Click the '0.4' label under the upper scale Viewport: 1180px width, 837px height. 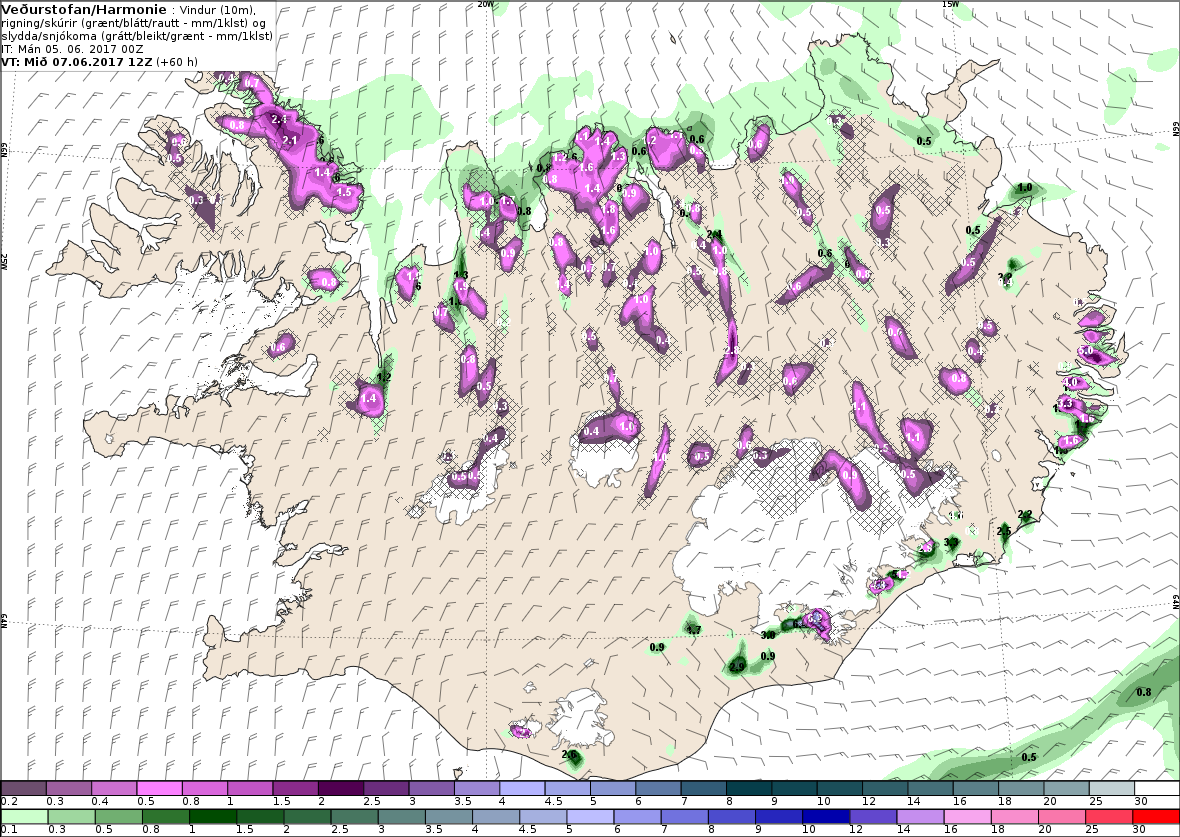100,802
